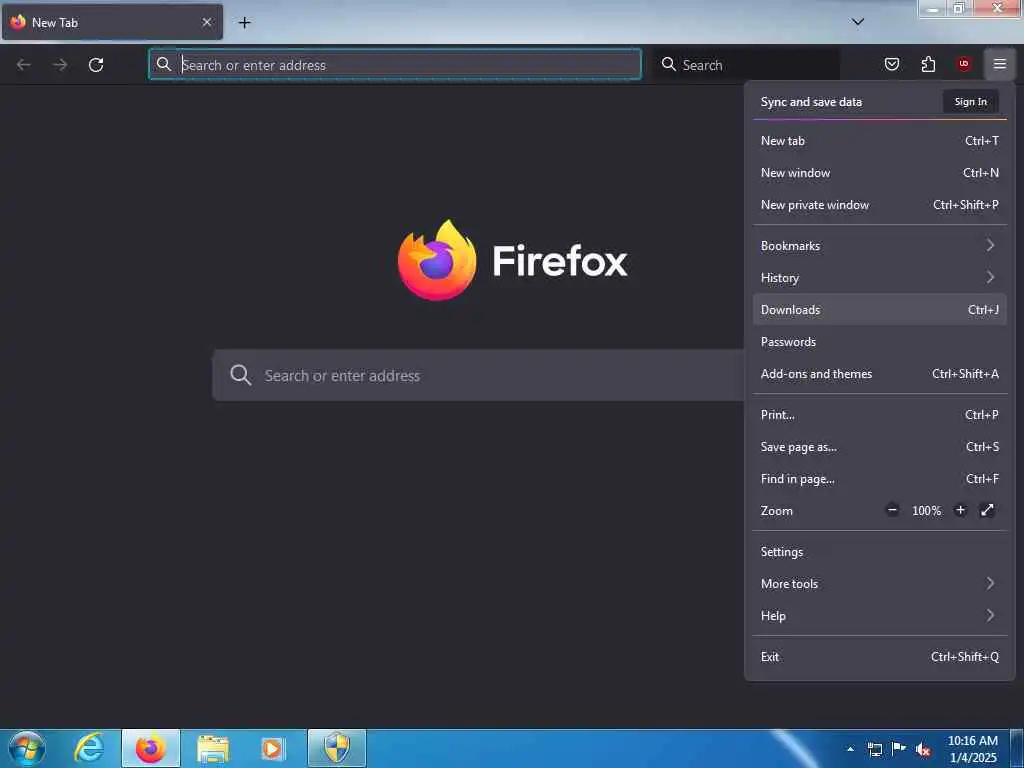
Task: Open a New private window
Action: [x=880, y=204]
